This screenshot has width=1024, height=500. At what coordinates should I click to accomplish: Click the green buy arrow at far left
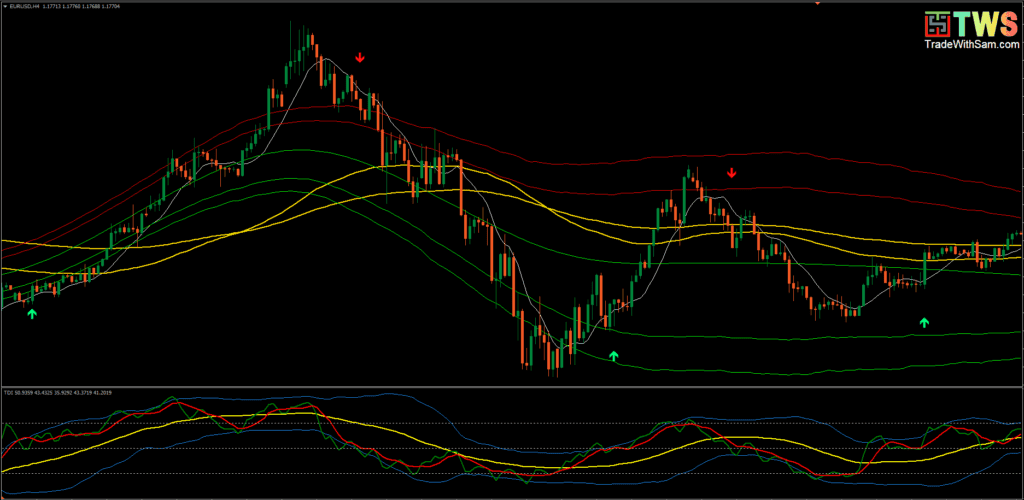click(x=31, y=314)
